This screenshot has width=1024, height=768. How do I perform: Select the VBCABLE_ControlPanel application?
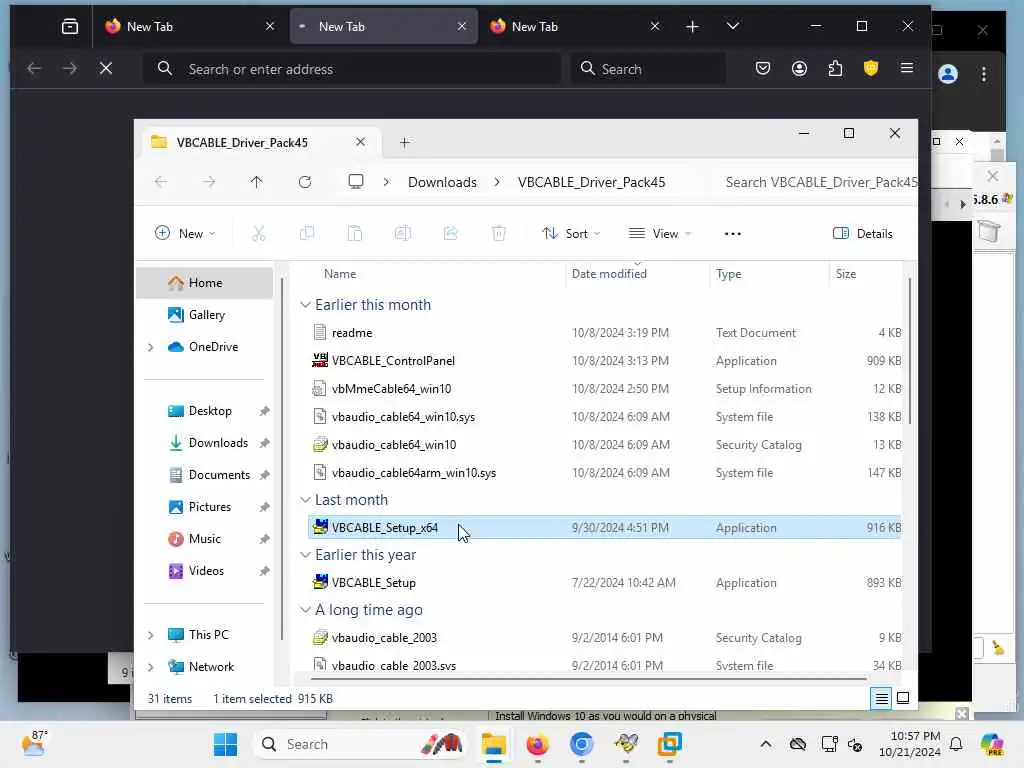pyautogui.click(x=604, y=360)
